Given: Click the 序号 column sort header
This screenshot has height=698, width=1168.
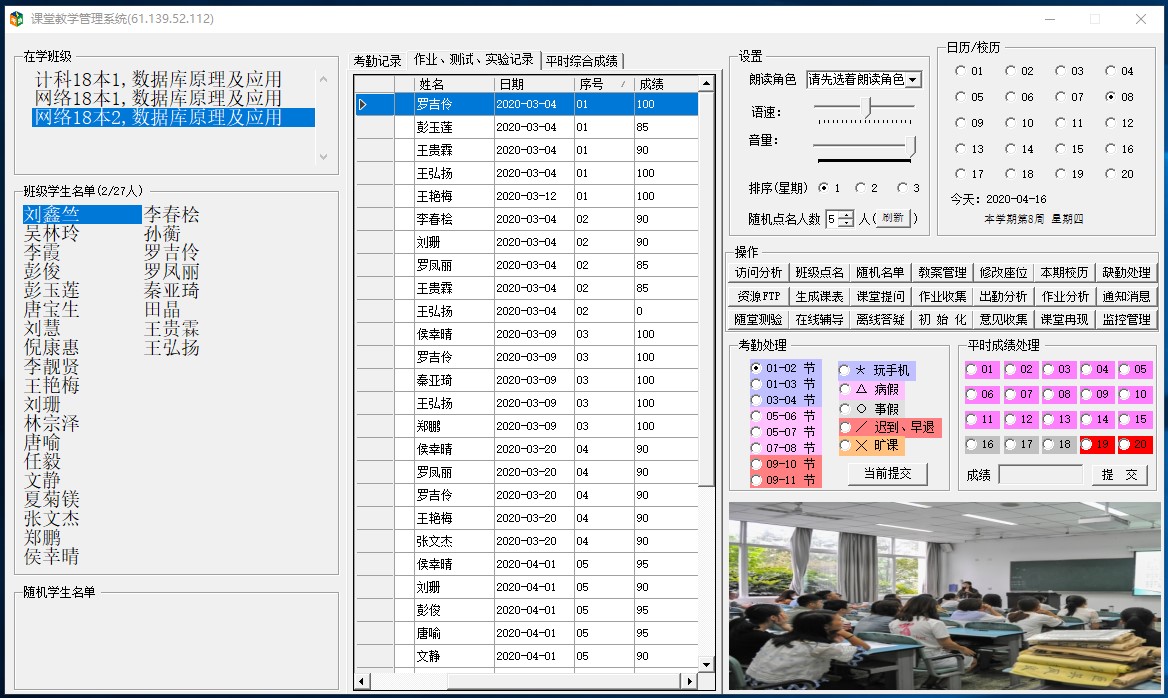Looking at the screenshot, I should pyautogui.click(x=603, y=84).
